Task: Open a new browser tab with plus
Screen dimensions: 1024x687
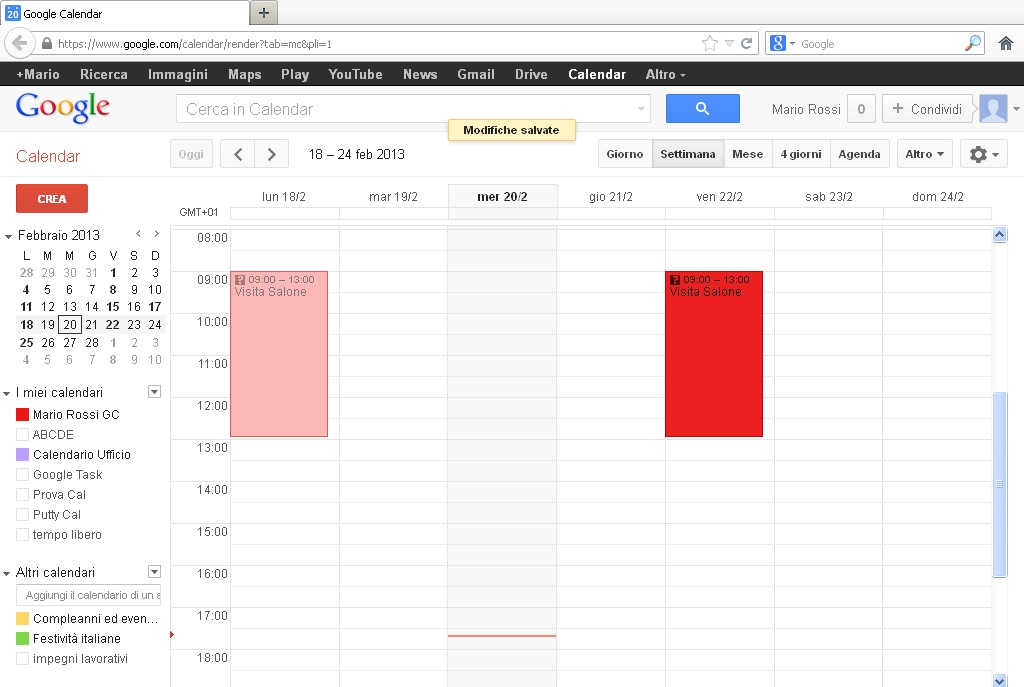Action: coord(264,13)
